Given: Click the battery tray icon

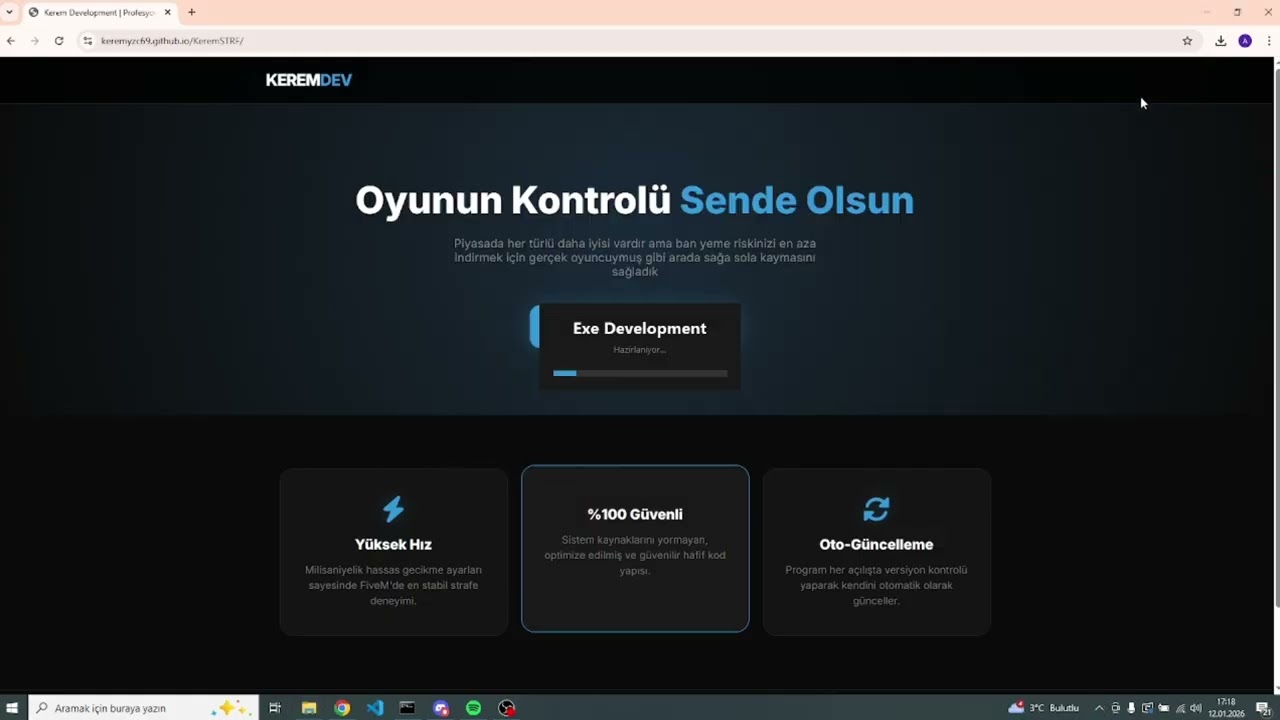Looking at the screenshot, I should [1163, 708].
